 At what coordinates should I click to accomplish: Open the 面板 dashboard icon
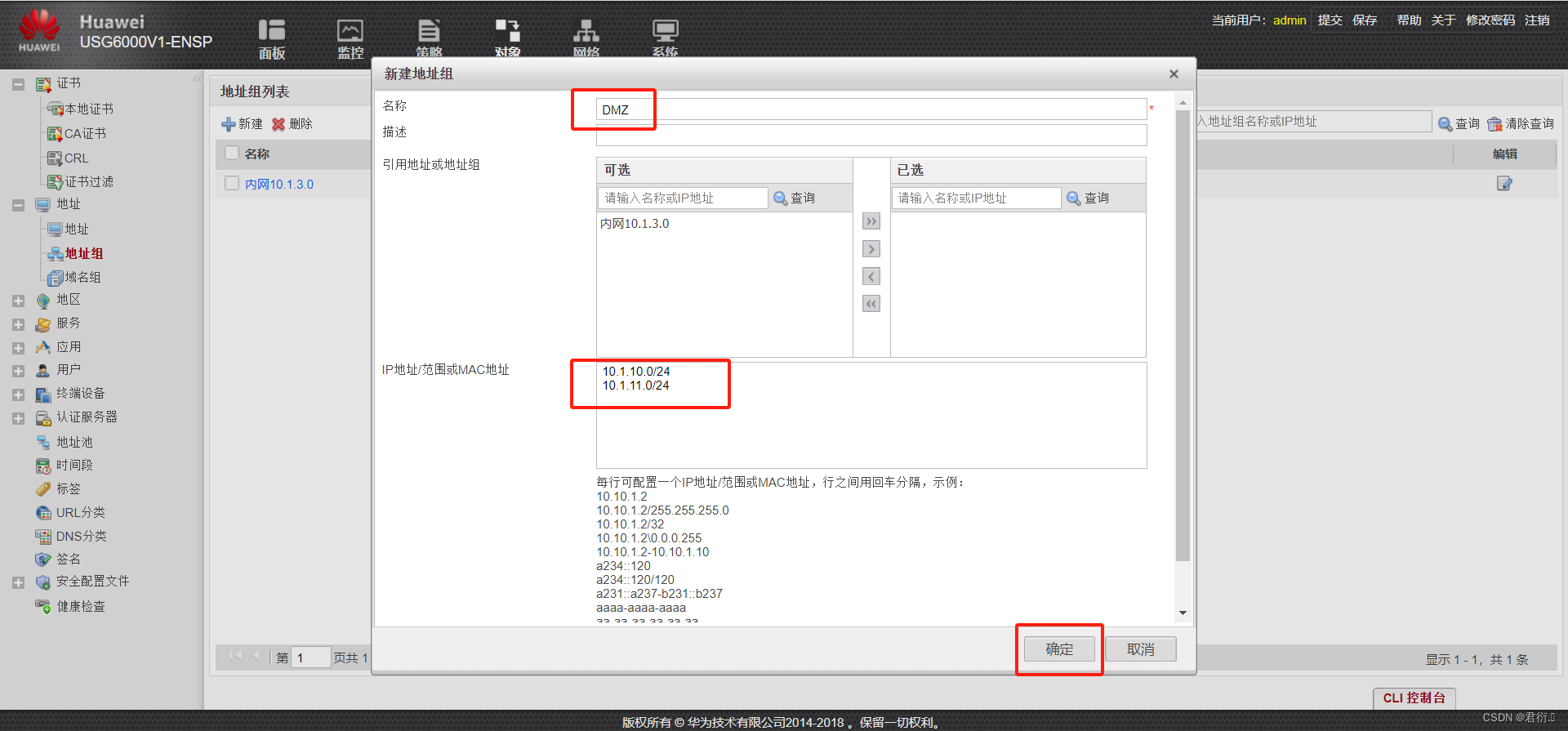click(x=271, y=39)
